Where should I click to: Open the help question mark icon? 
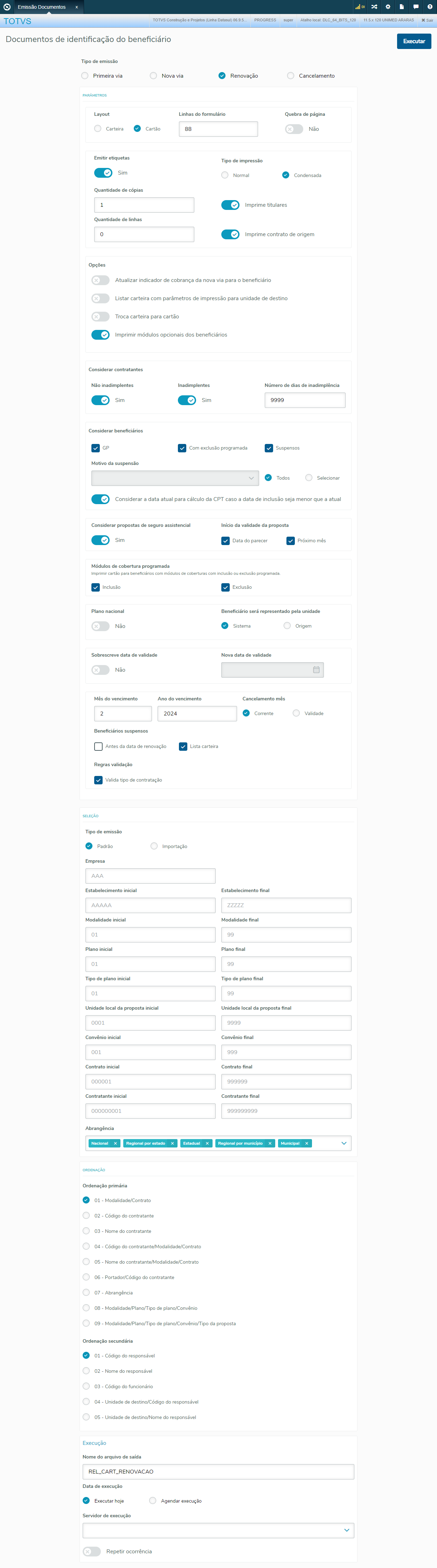[x=430, y=7]
